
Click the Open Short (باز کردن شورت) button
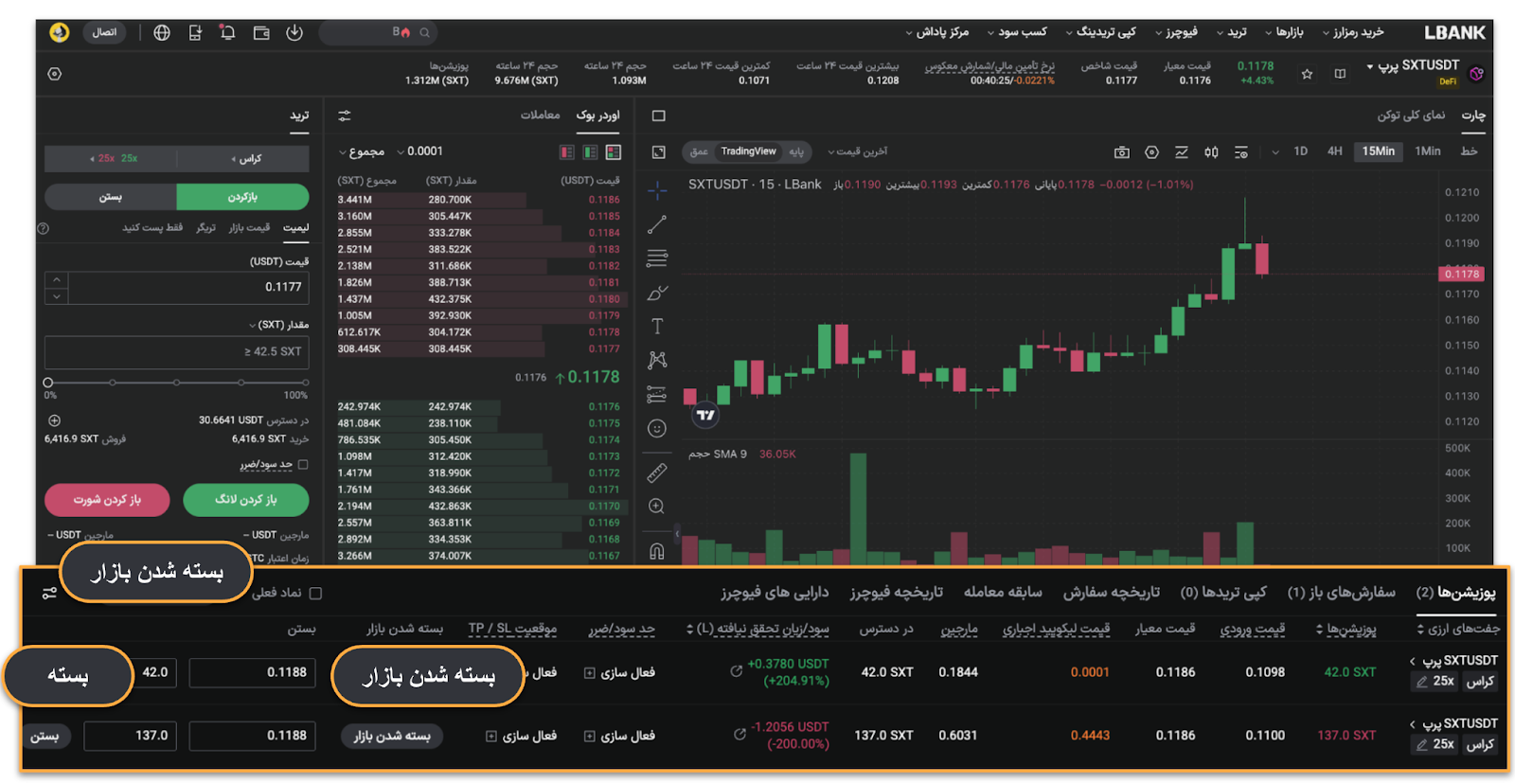pyautogui.click(x=107, y=500)
